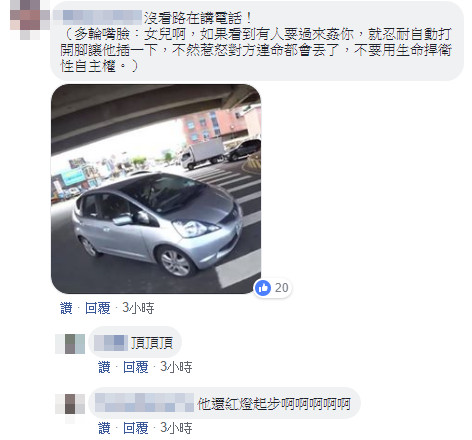Click 回覆 under 他還紅燈起步 reply
This screenshot has width=472, height=440.
(135, 428)
